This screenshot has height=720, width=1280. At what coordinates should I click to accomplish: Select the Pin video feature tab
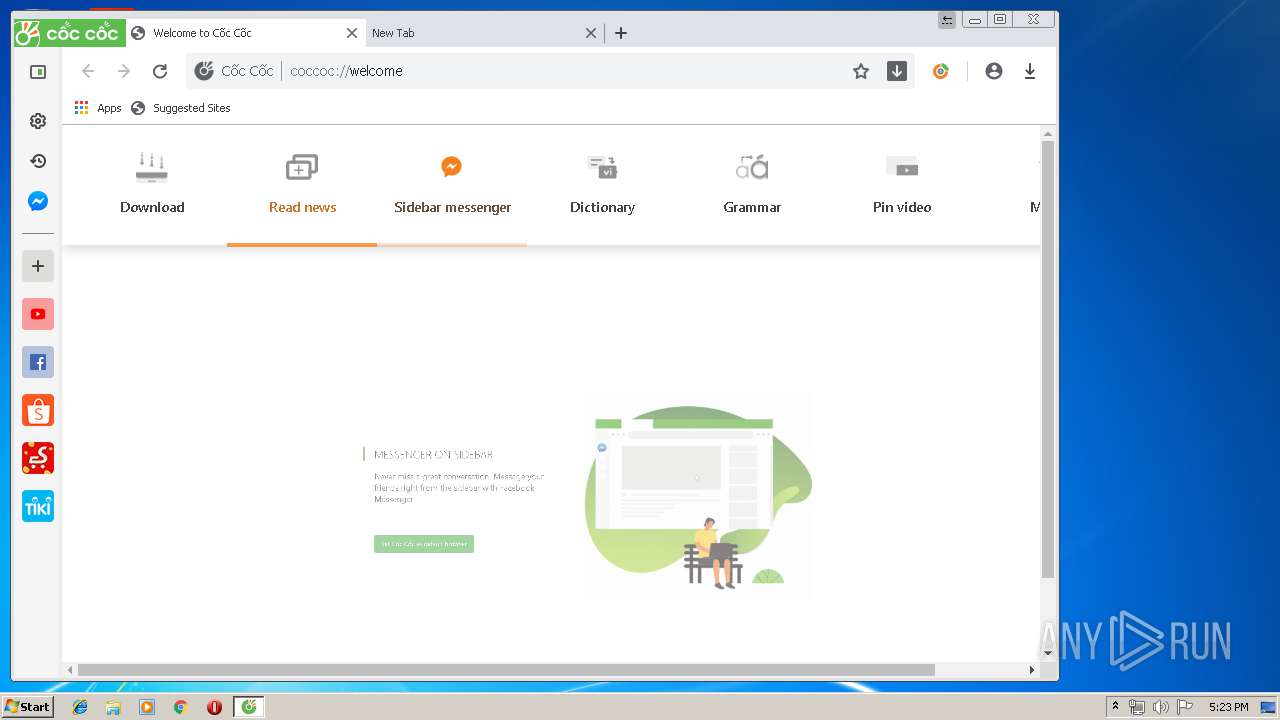point(902,184)
